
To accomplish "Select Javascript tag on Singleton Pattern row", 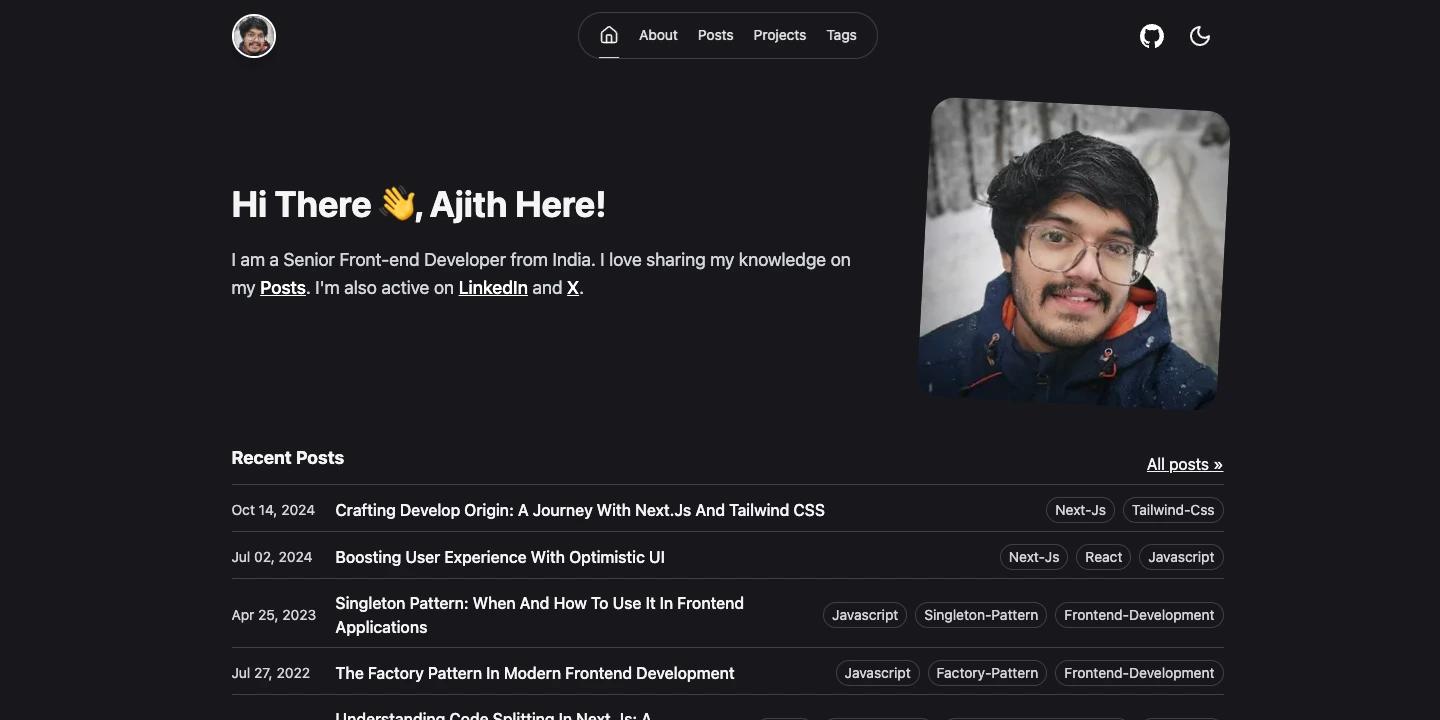I will [865, 615].
